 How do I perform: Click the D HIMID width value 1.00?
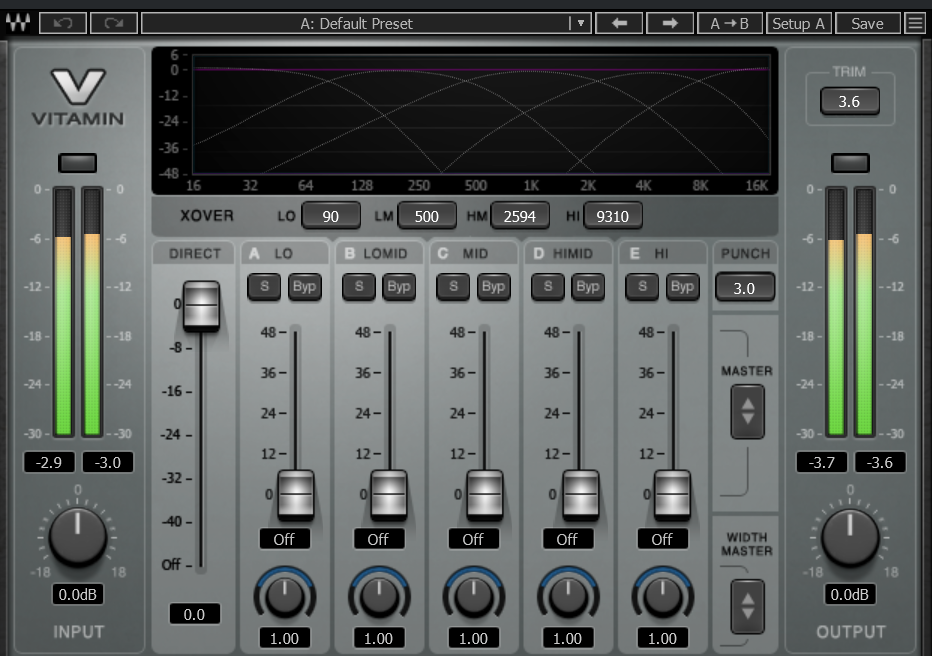567,638
